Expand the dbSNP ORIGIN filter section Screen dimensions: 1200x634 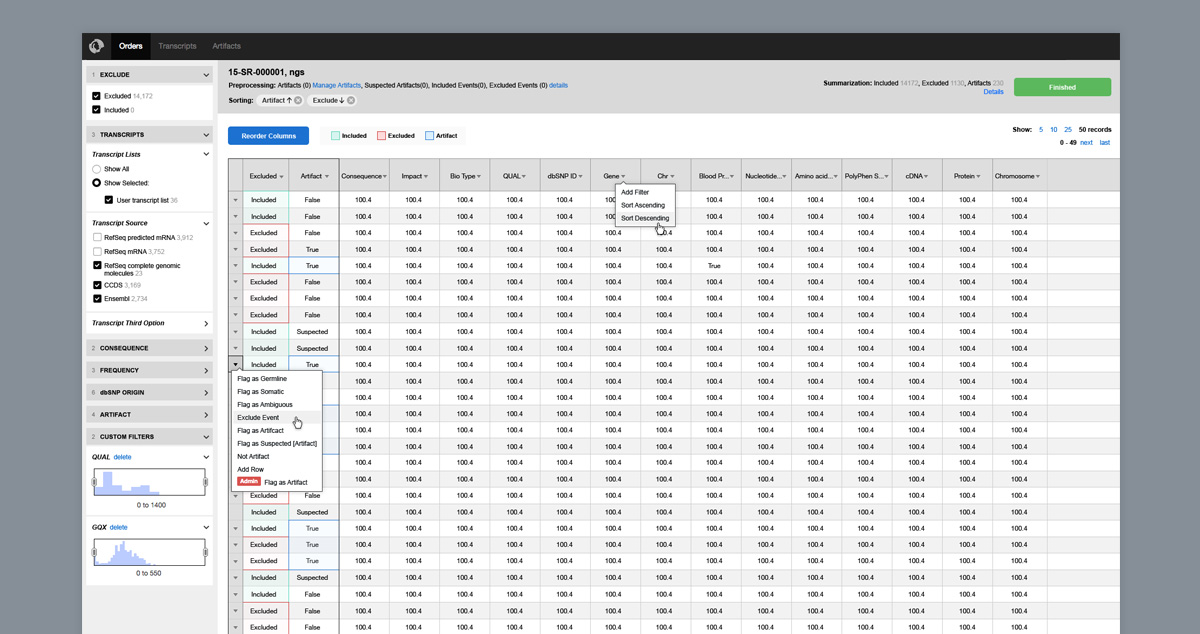pyautogui.click(x=206, y=393)
